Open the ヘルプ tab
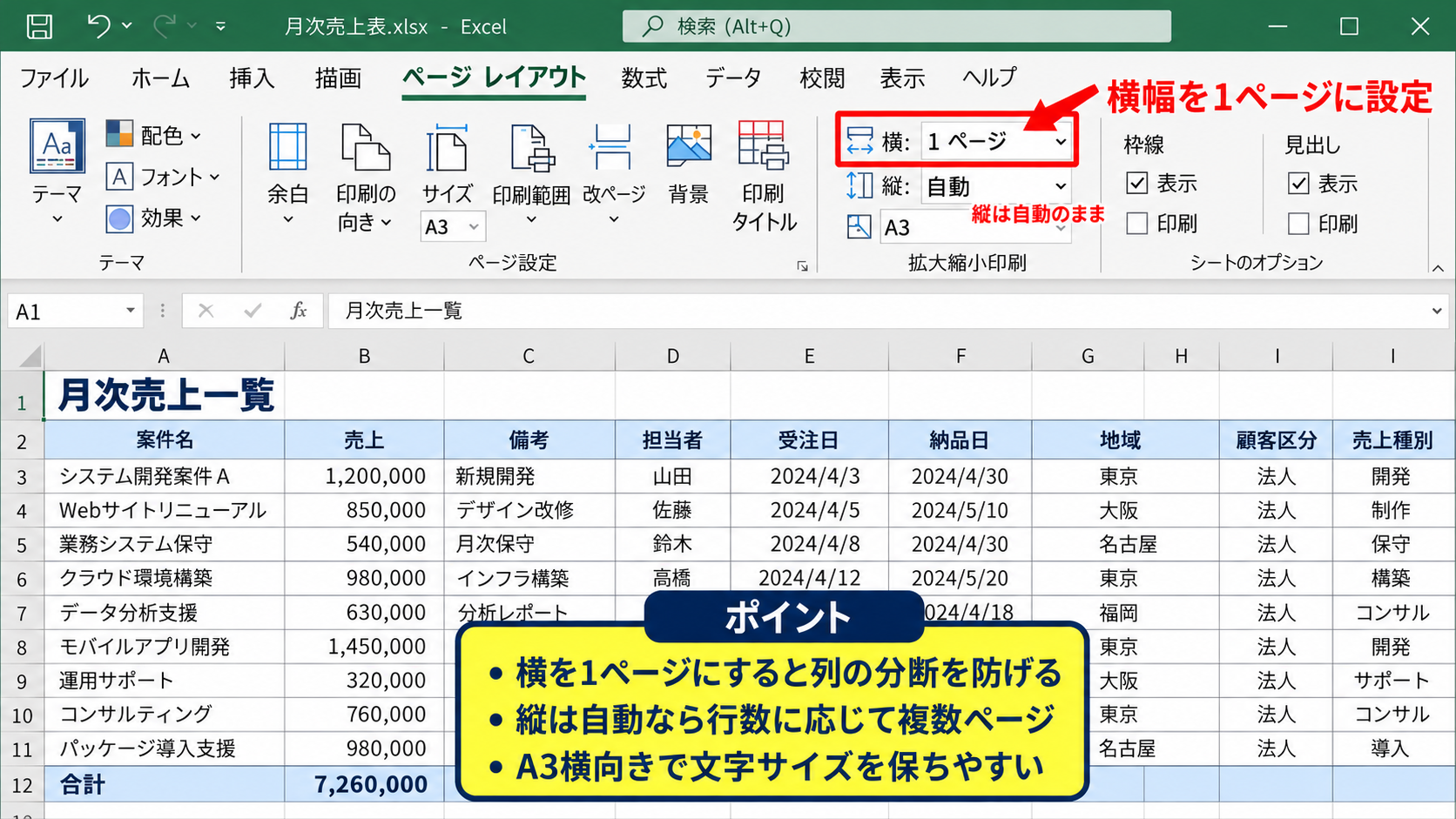1456x819 pixels. tap(988, 78)
